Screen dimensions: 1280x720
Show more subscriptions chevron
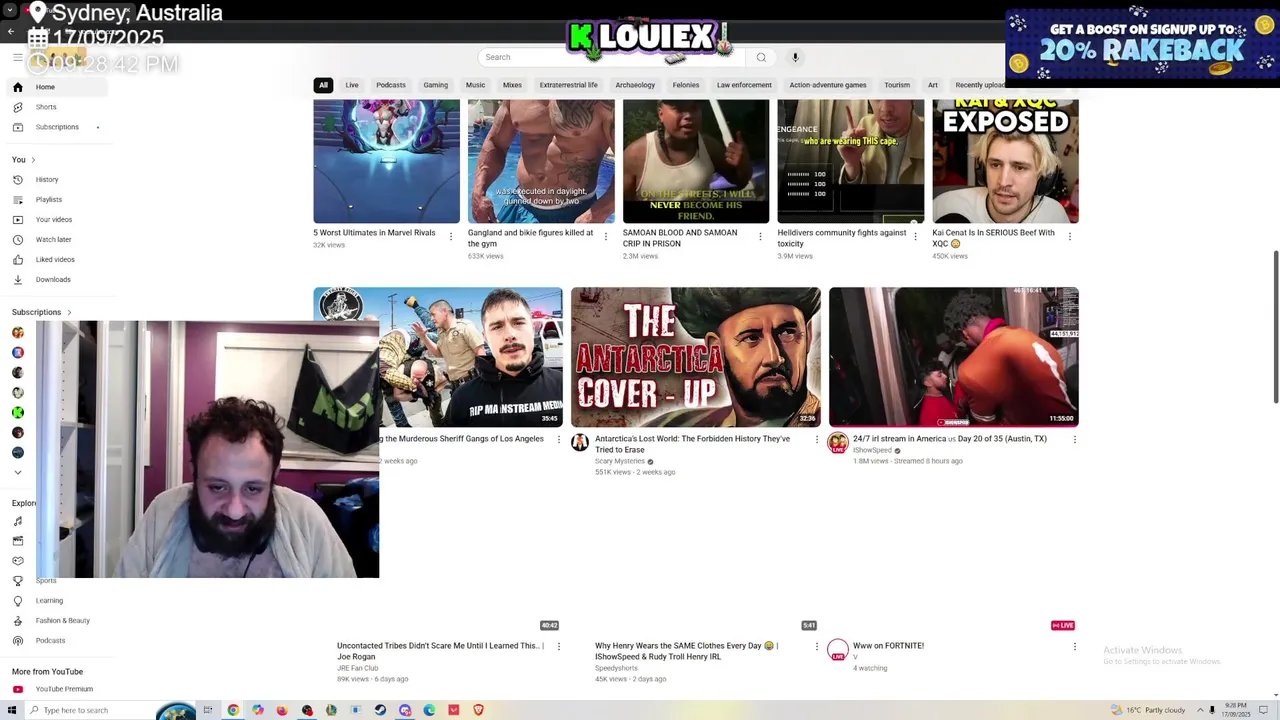click(17, 472)
